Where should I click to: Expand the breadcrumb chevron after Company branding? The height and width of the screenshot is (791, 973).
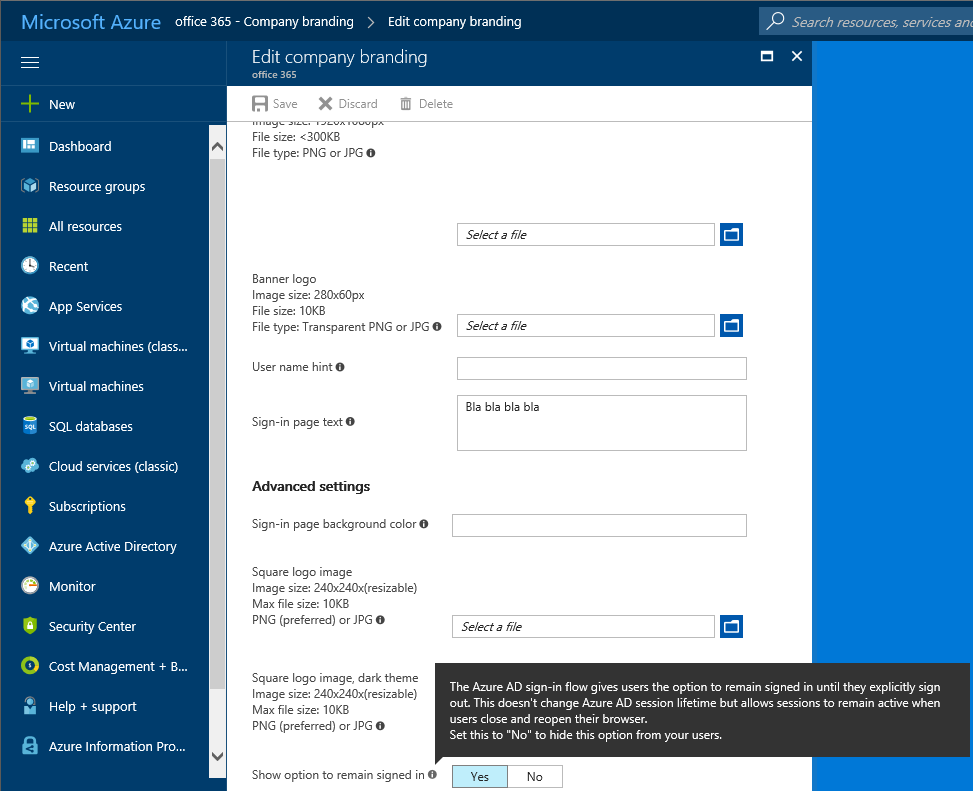371,22
